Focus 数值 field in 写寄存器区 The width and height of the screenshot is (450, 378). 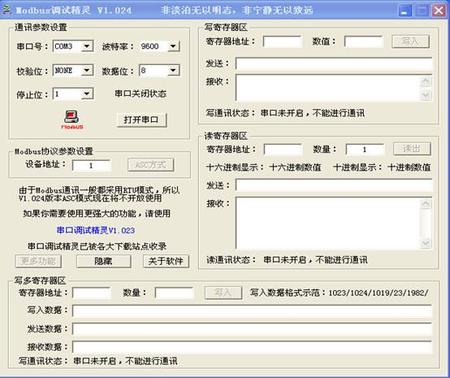364,42
